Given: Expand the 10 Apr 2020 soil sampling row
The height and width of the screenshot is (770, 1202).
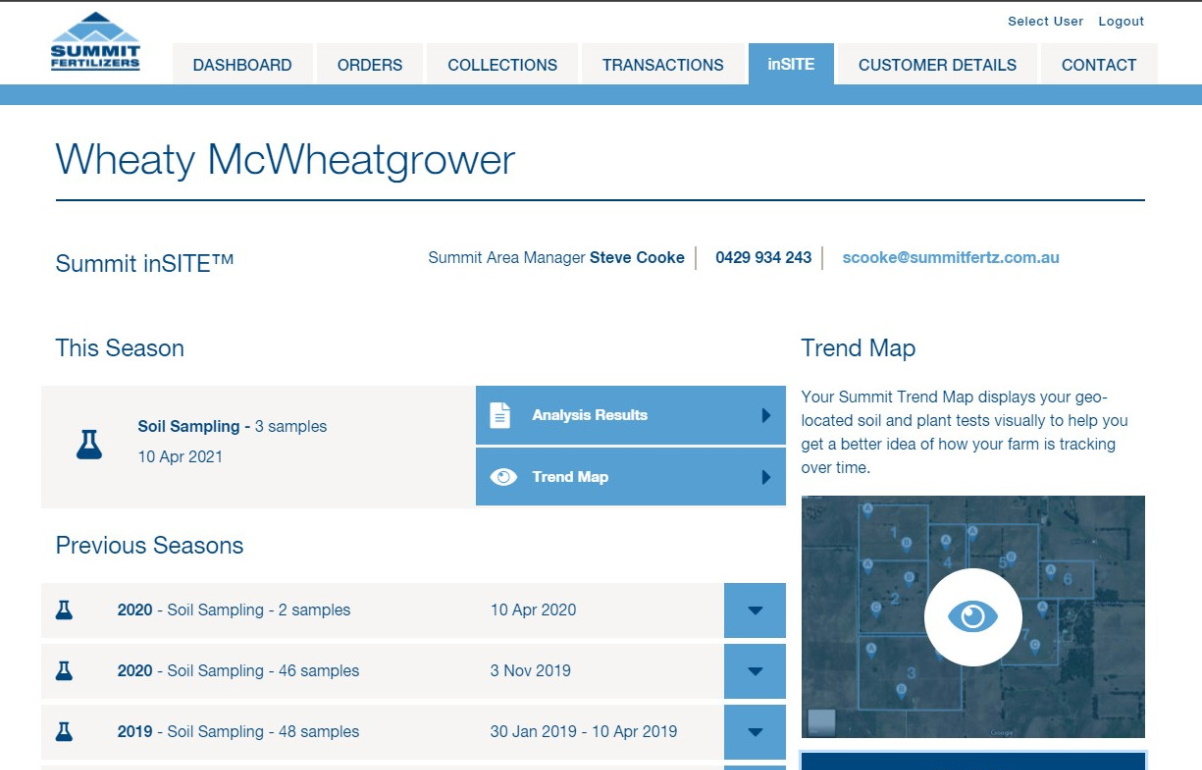Looking at the screenshot, I should pyautogui.click(x=754, y=610).
